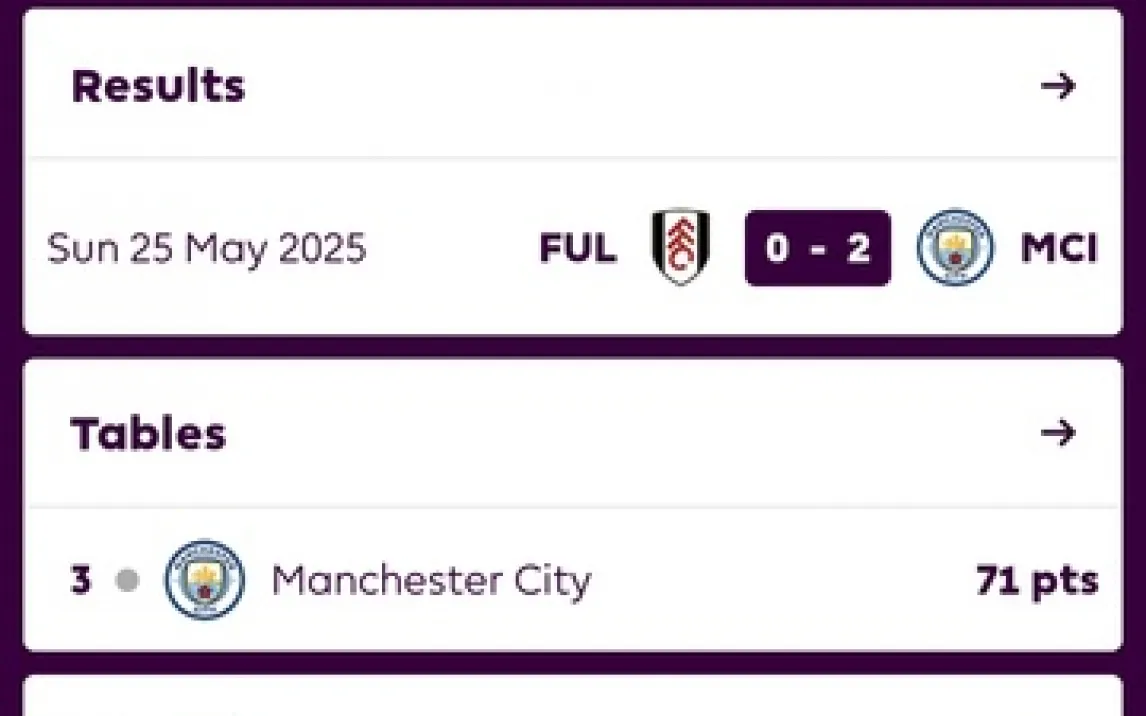
Task: Open the Results section heading
Action: [158, 87]
